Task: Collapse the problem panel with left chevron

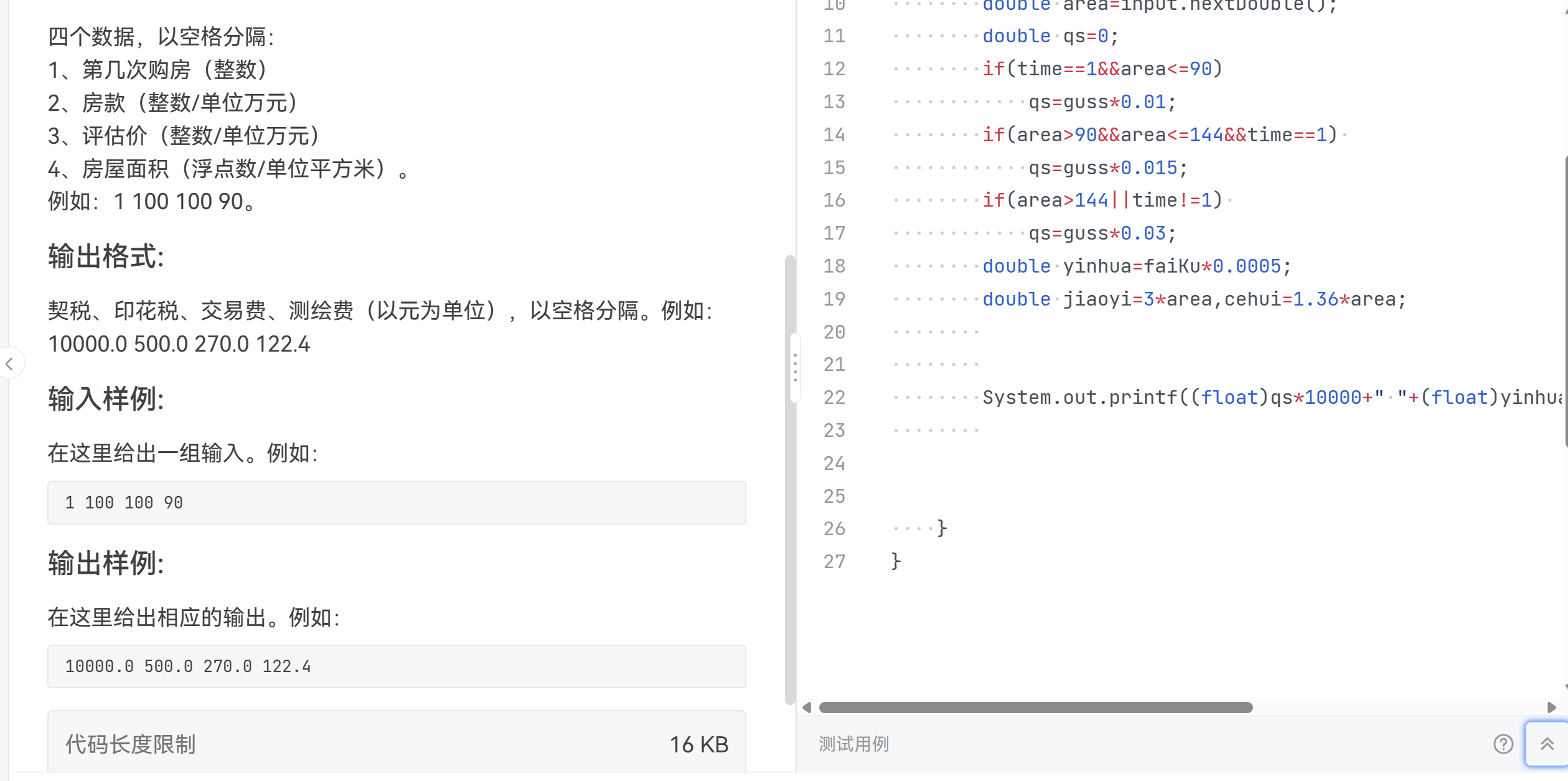Action: click(10, 364)
